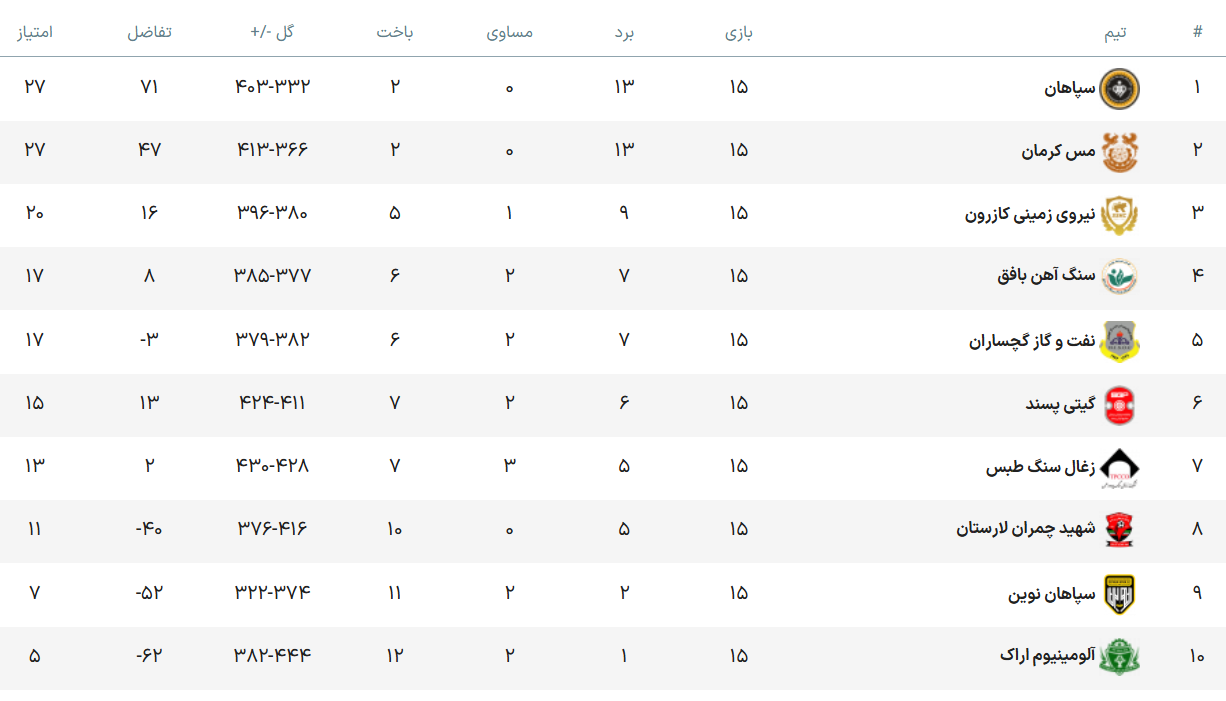Click the شهید چمران لارستان logo

[1120, 531]
